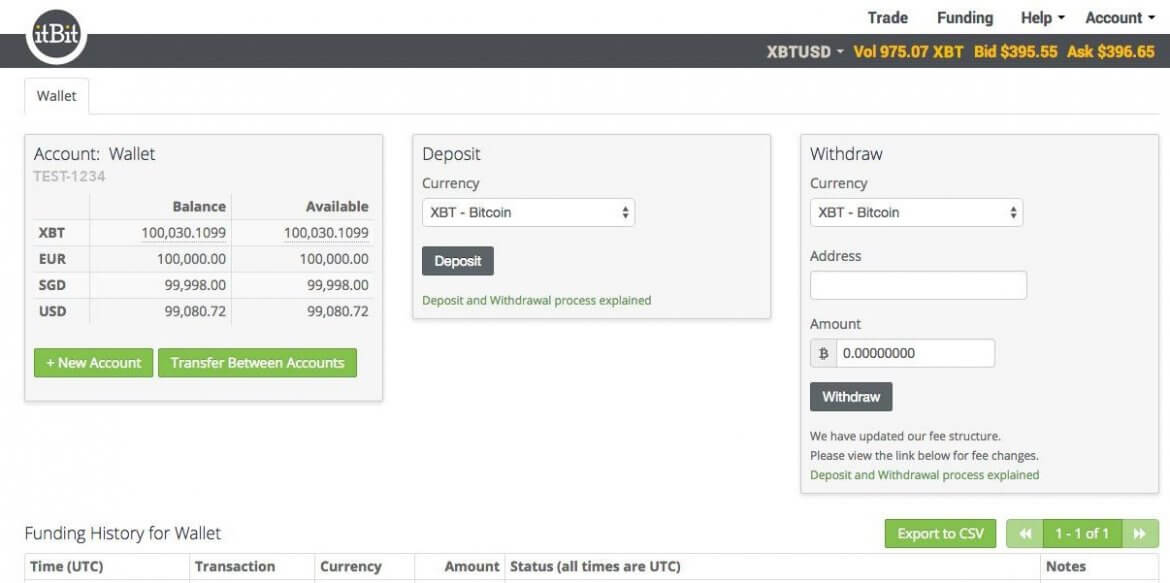Go to previous page with double-left arrow
The width and height of the screenshot is (1170, 583).
coord(1024,533)
